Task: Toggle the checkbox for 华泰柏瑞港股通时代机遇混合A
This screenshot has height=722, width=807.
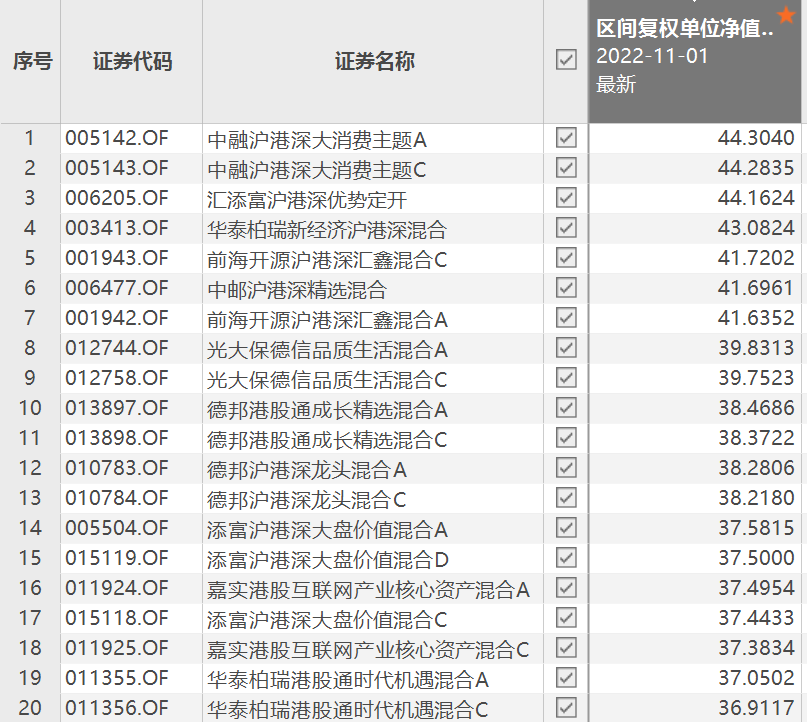Action: coord(566,678)
